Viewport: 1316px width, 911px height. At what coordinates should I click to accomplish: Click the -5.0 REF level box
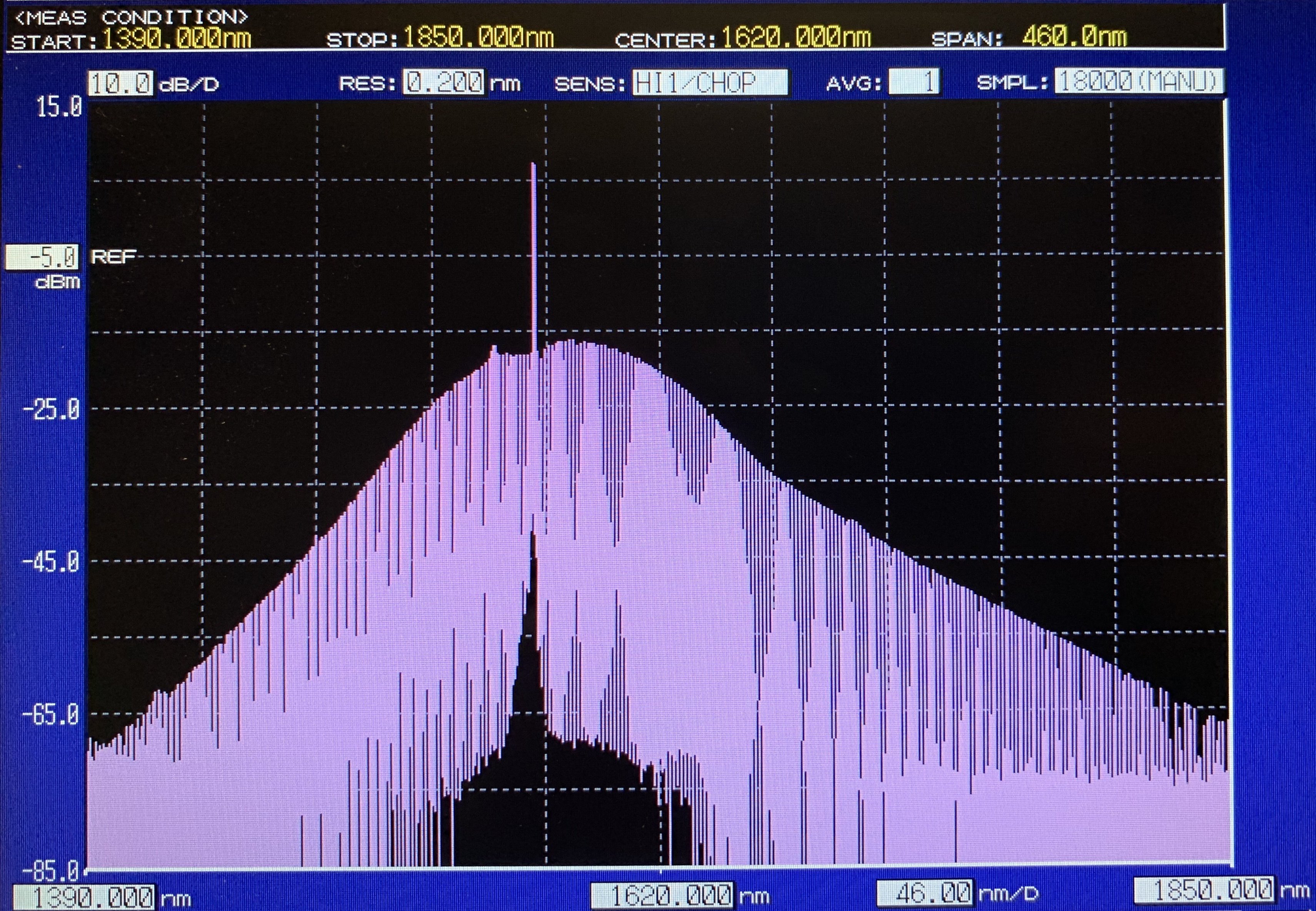coord(42,257)
